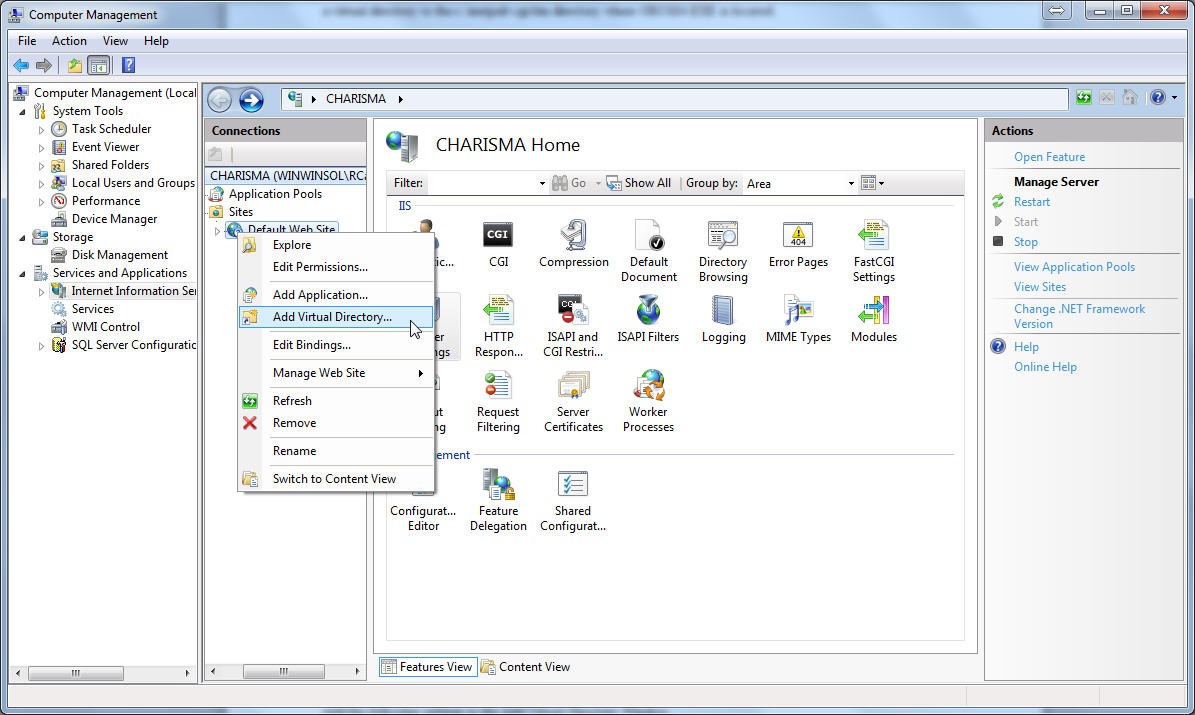Switch to the Content View tab
The height and width of the screenshot is (715, 1195).
click(526, 667)
